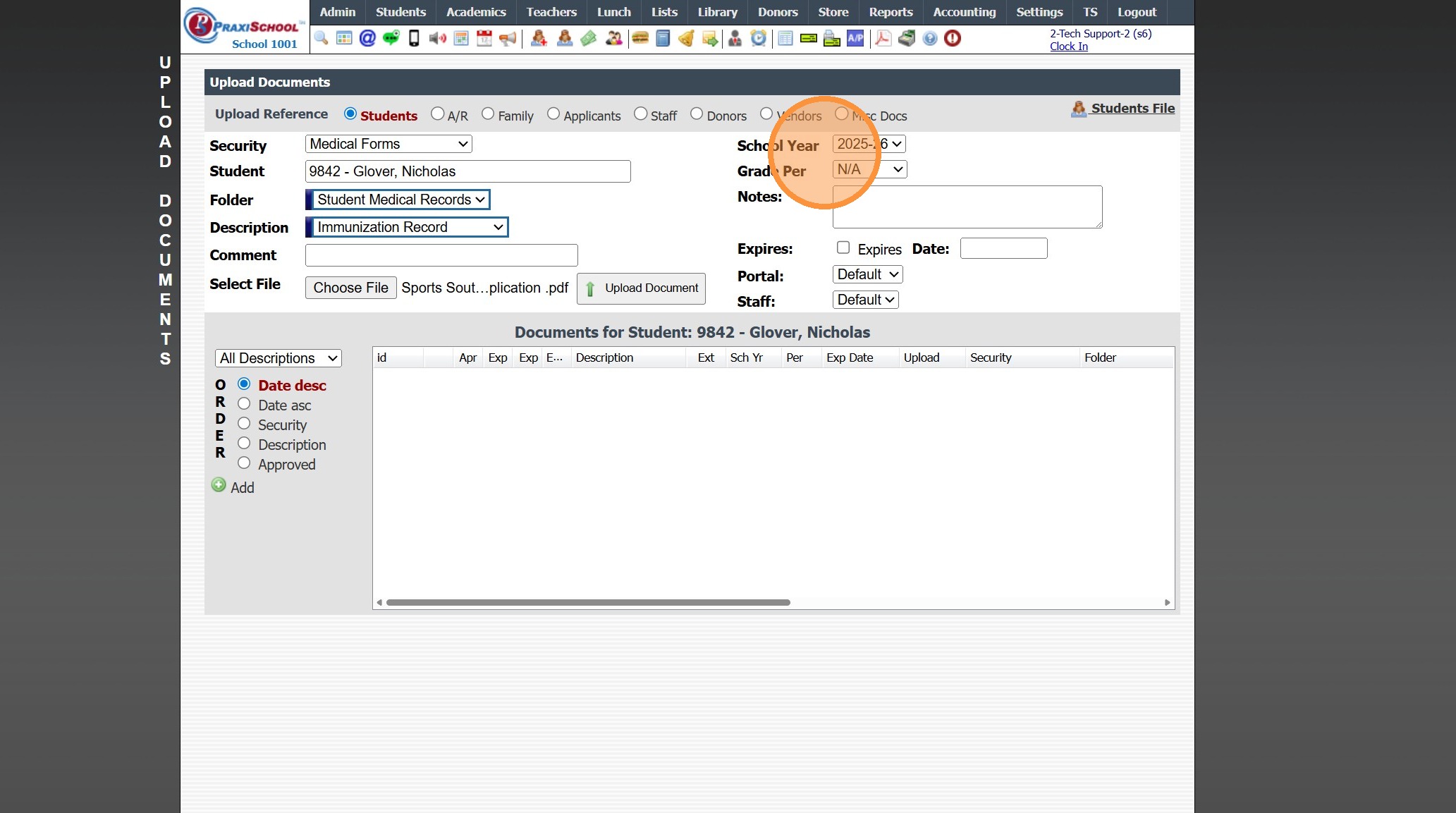The height and width of the screenshot is (813, 1456).
Task: Expand the Folder Student Medical Records dropdown
Action: pos(400,200)
